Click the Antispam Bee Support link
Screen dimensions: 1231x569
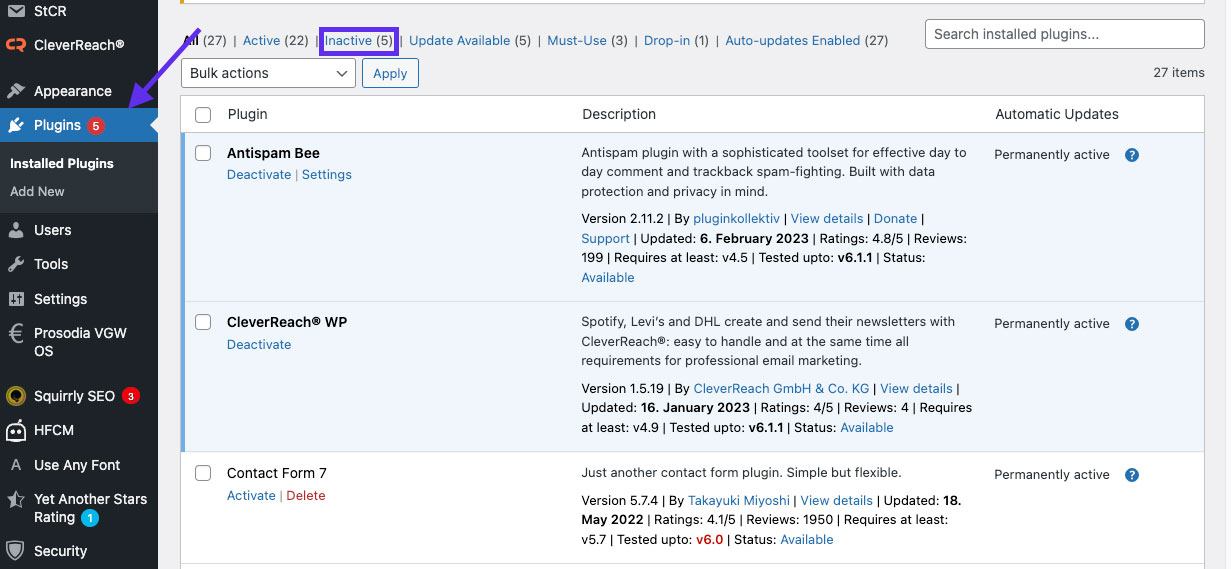pos(606,239)
